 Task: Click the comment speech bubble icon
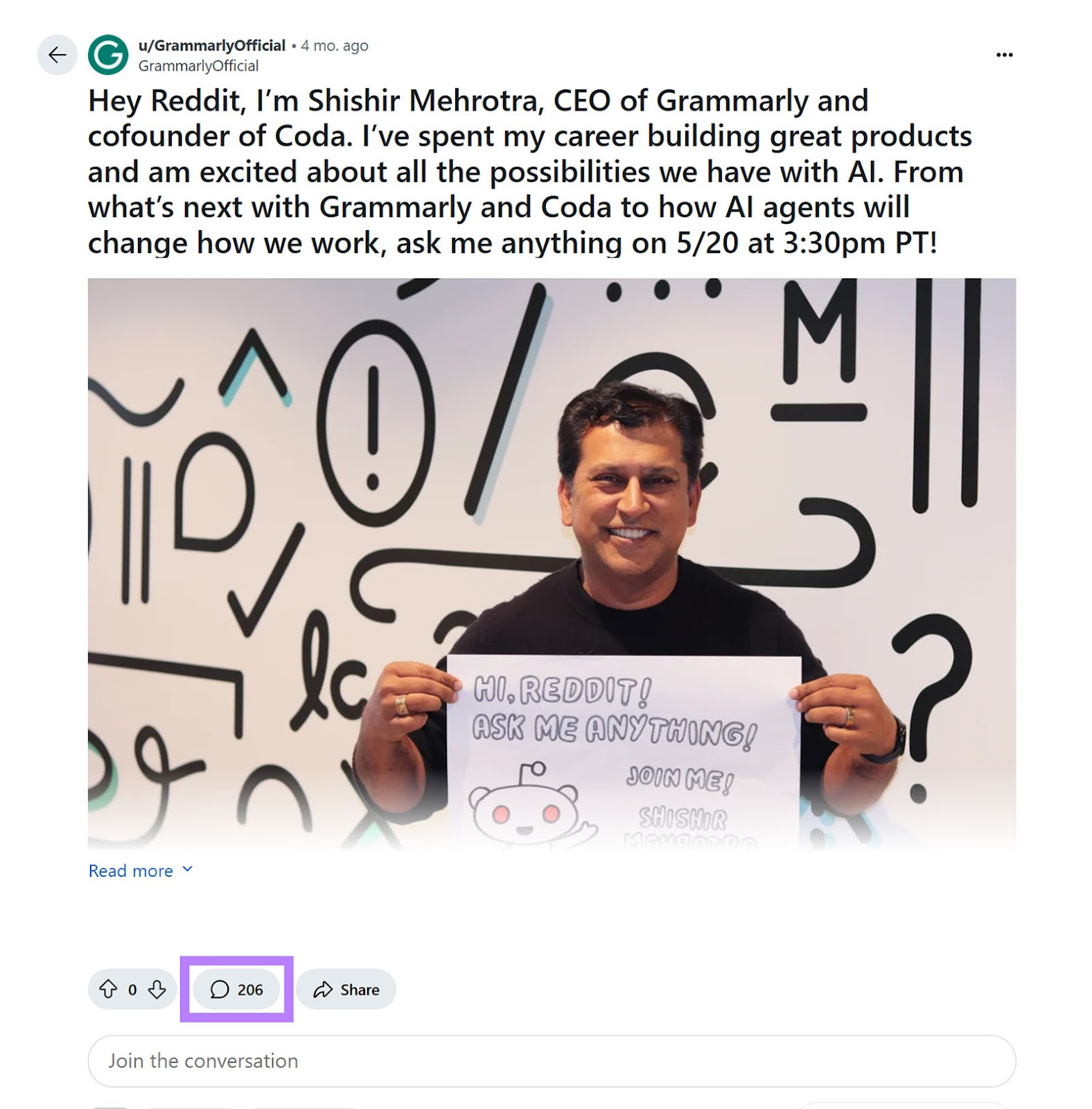[220, 990]
